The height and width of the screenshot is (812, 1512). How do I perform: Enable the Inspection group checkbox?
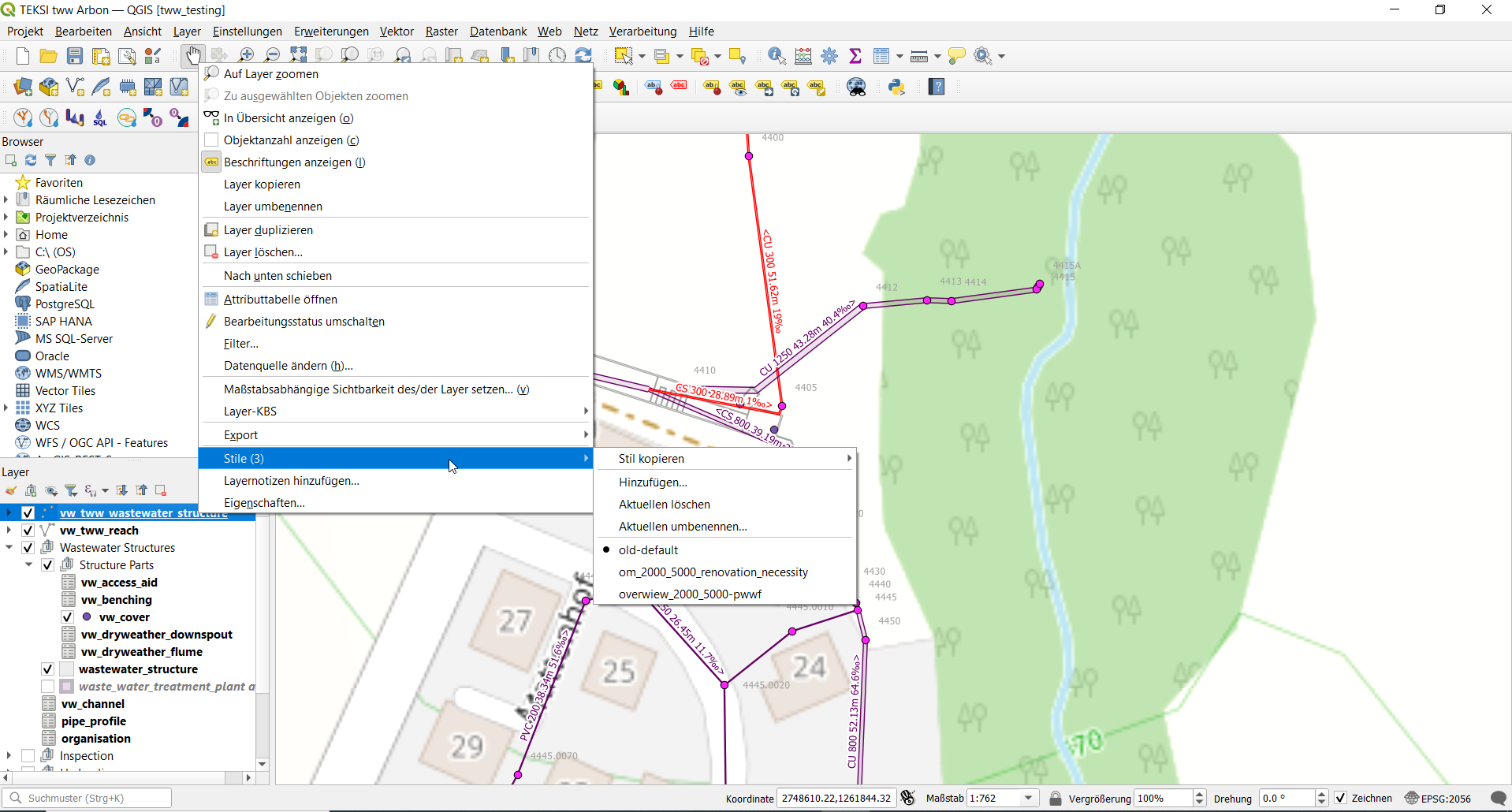point(28,756)
